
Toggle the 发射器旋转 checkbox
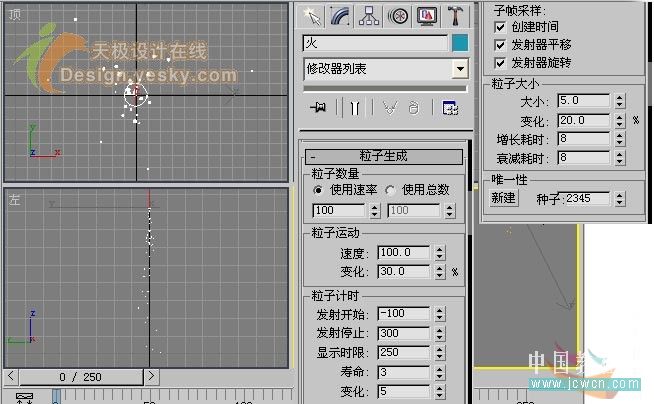click(x=500, y=63)
